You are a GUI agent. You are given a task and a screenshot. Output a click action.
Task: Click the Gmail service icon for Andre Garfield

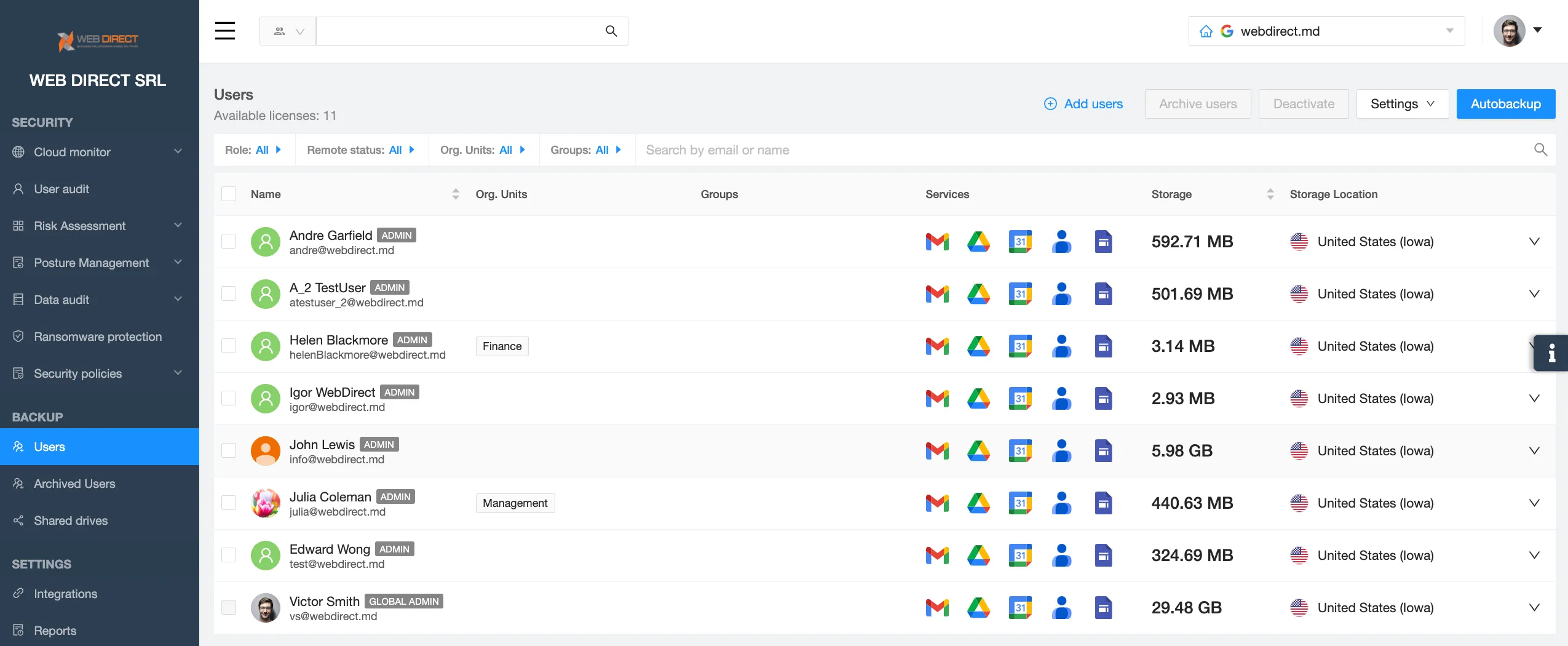[x=936, y=241]
